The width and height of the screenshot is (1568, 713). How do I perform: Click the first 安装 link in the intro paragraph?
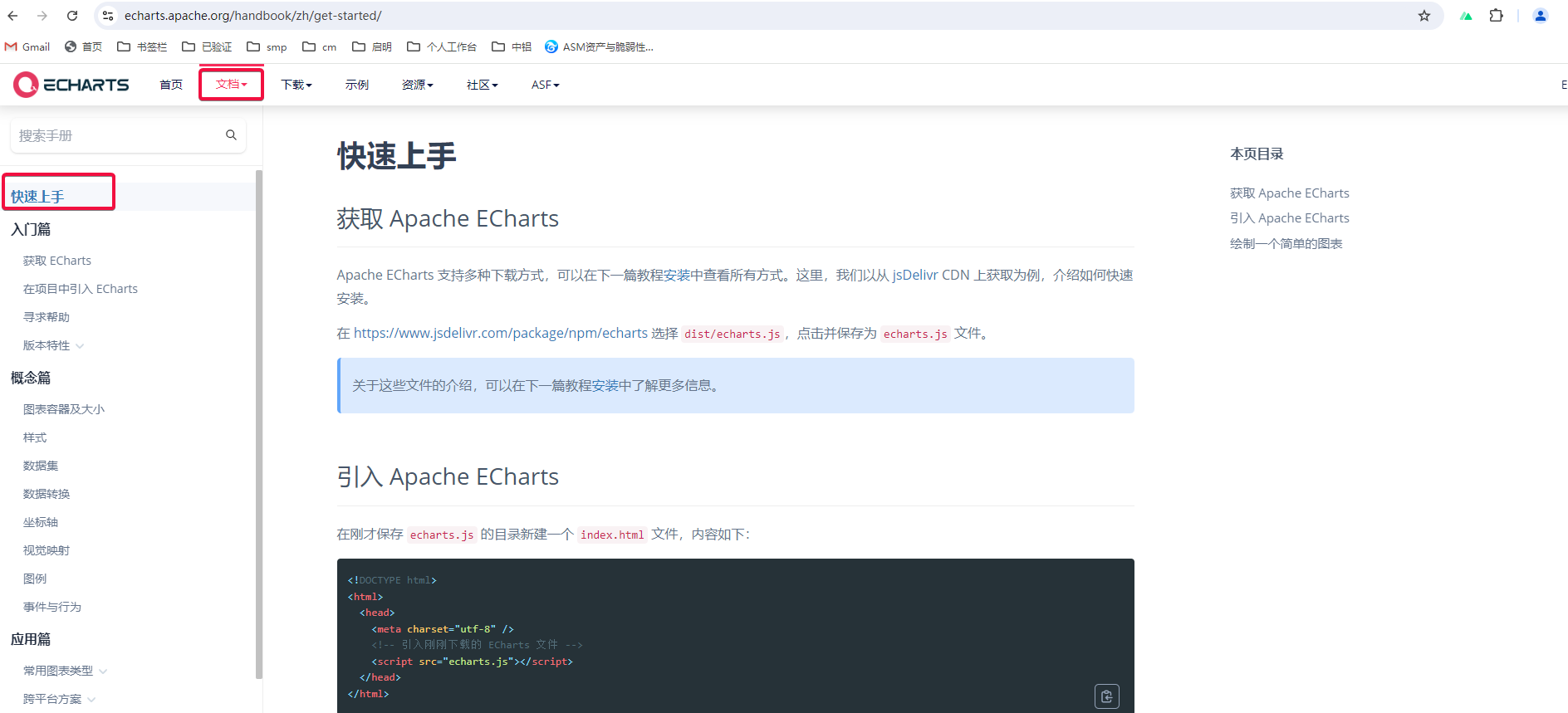coord(677,275)
